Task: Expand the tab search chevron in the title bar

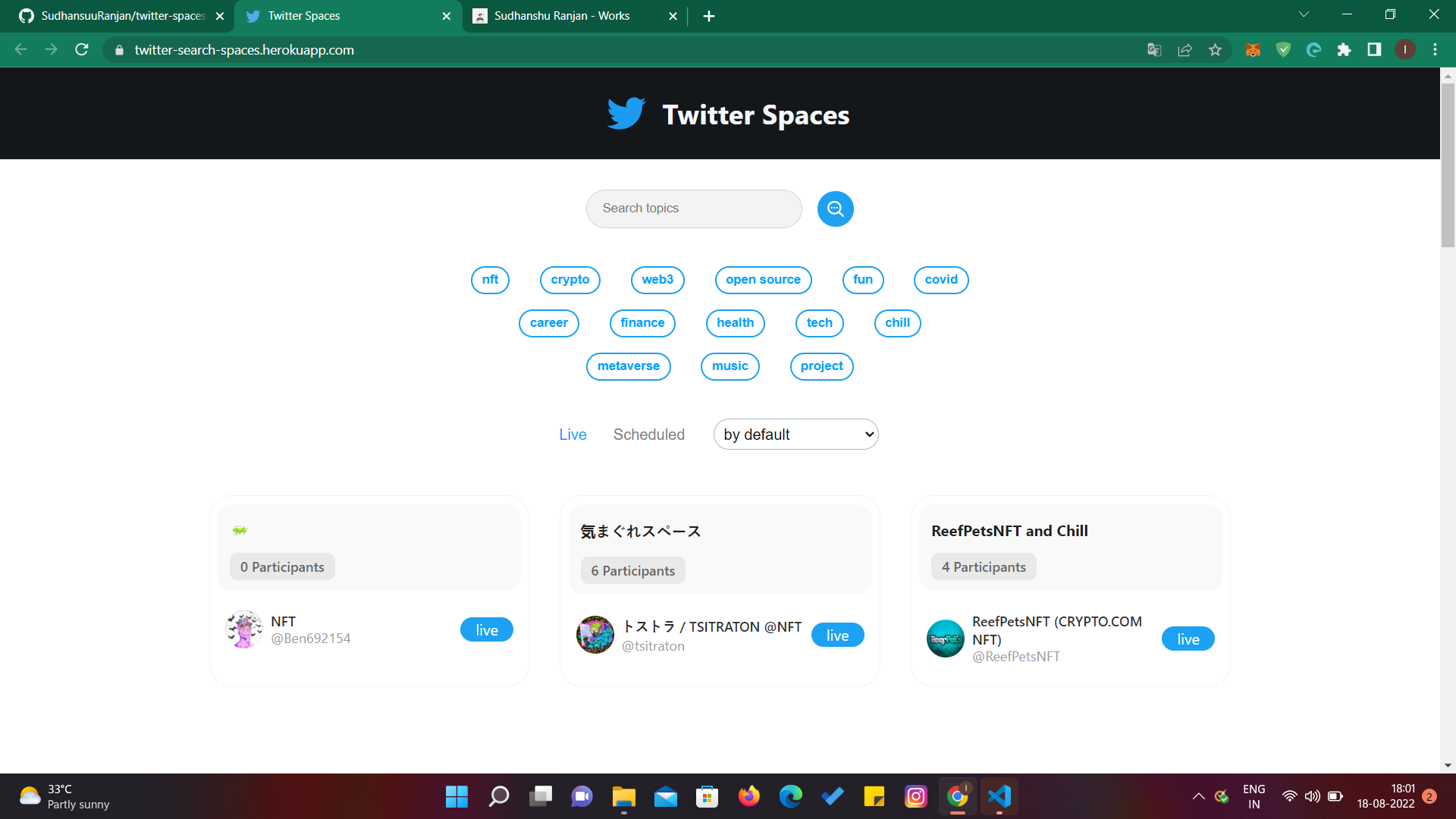Action: (1304, 14)
